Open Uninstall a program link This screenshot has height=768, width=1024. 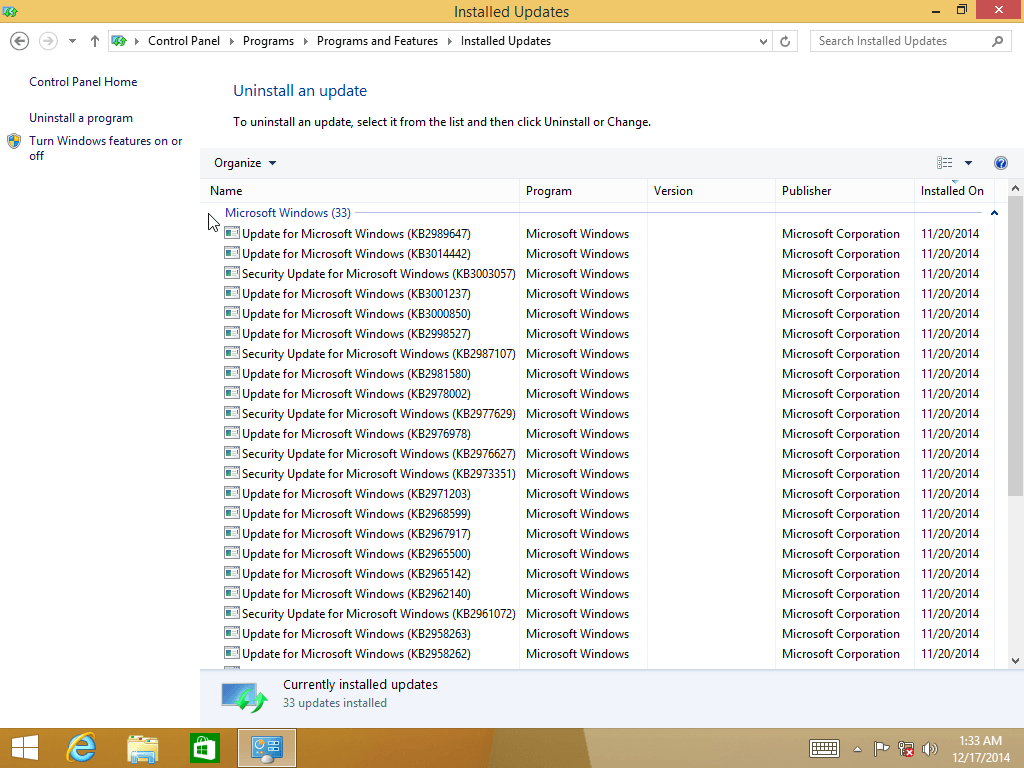[81, 118]
